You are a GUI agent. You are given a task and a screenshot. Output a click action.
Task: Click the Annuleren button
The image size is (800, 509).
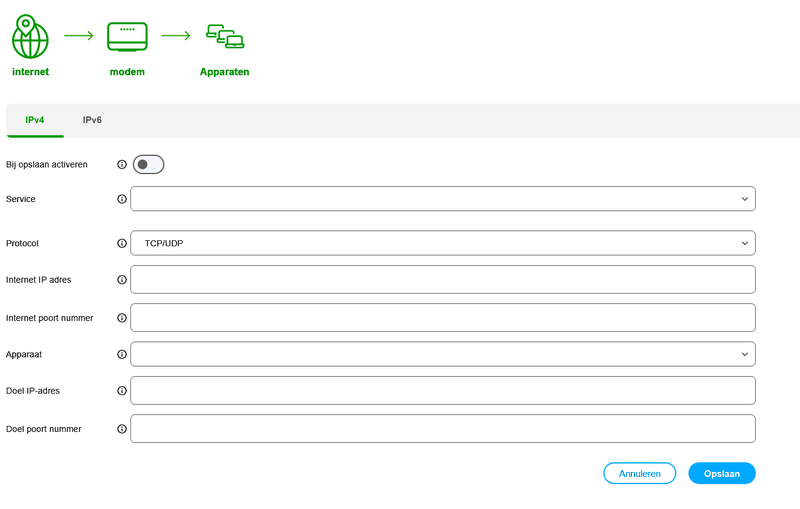tap(639, 473)
